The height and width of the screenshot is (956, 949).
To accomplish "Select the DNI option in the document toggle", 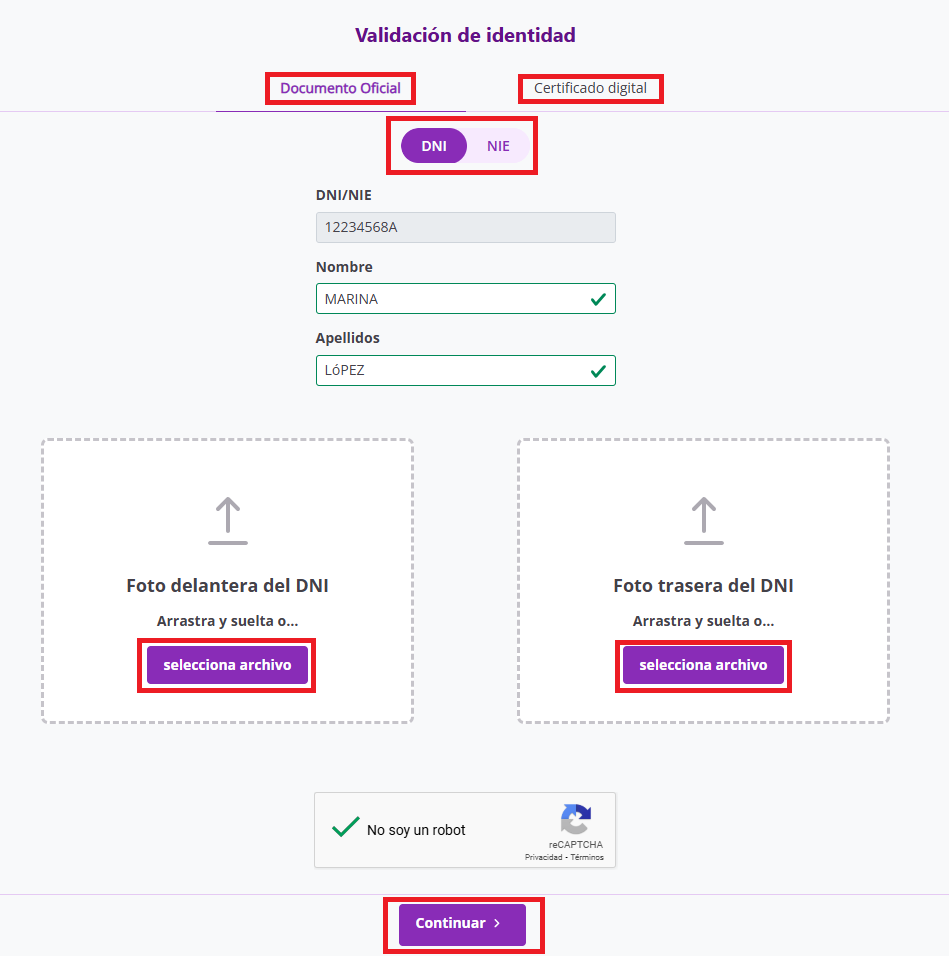I will 433,145.
